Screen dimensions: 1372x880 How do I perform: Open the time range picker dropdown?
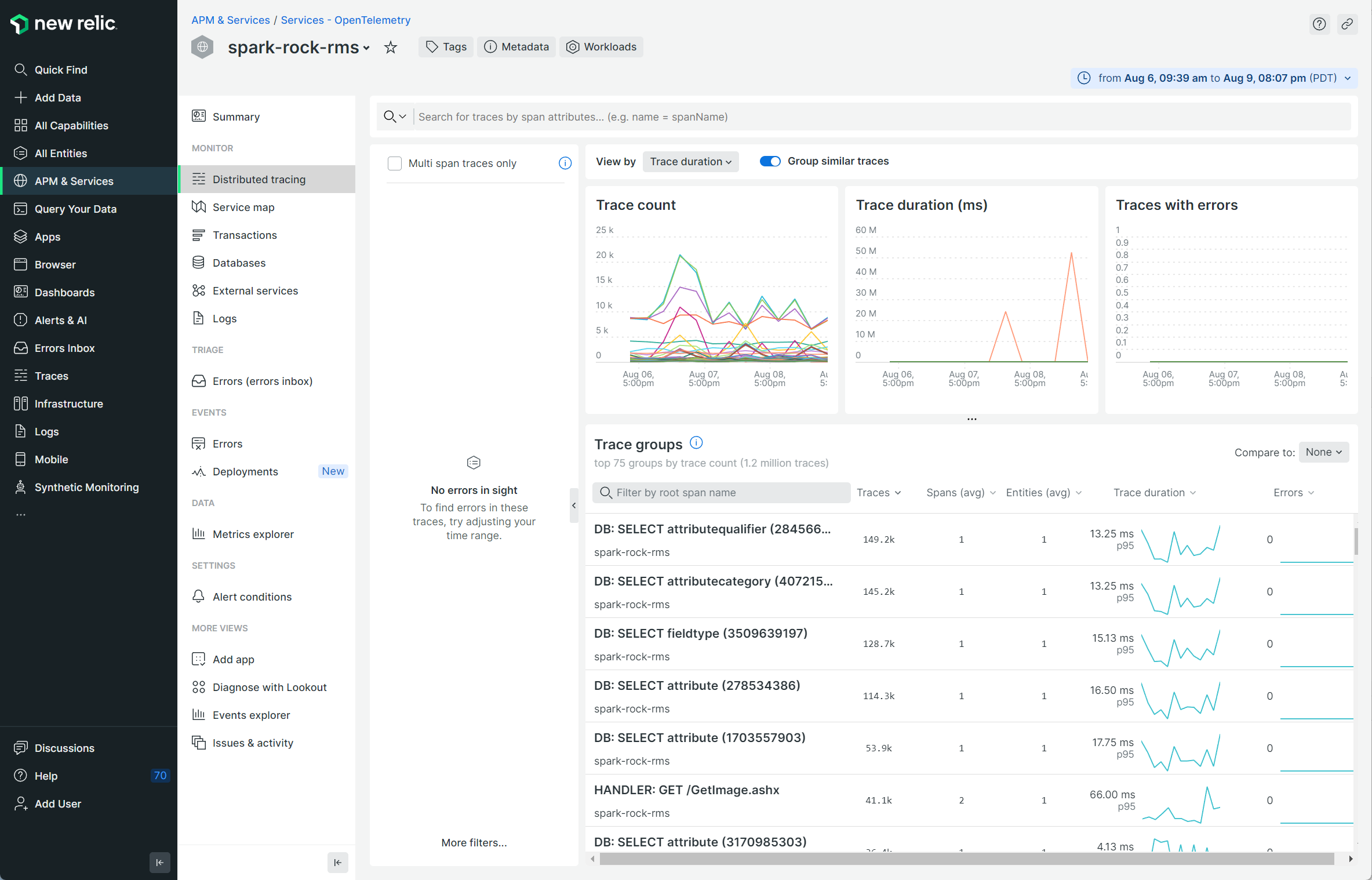click(x=1214, y=78)
